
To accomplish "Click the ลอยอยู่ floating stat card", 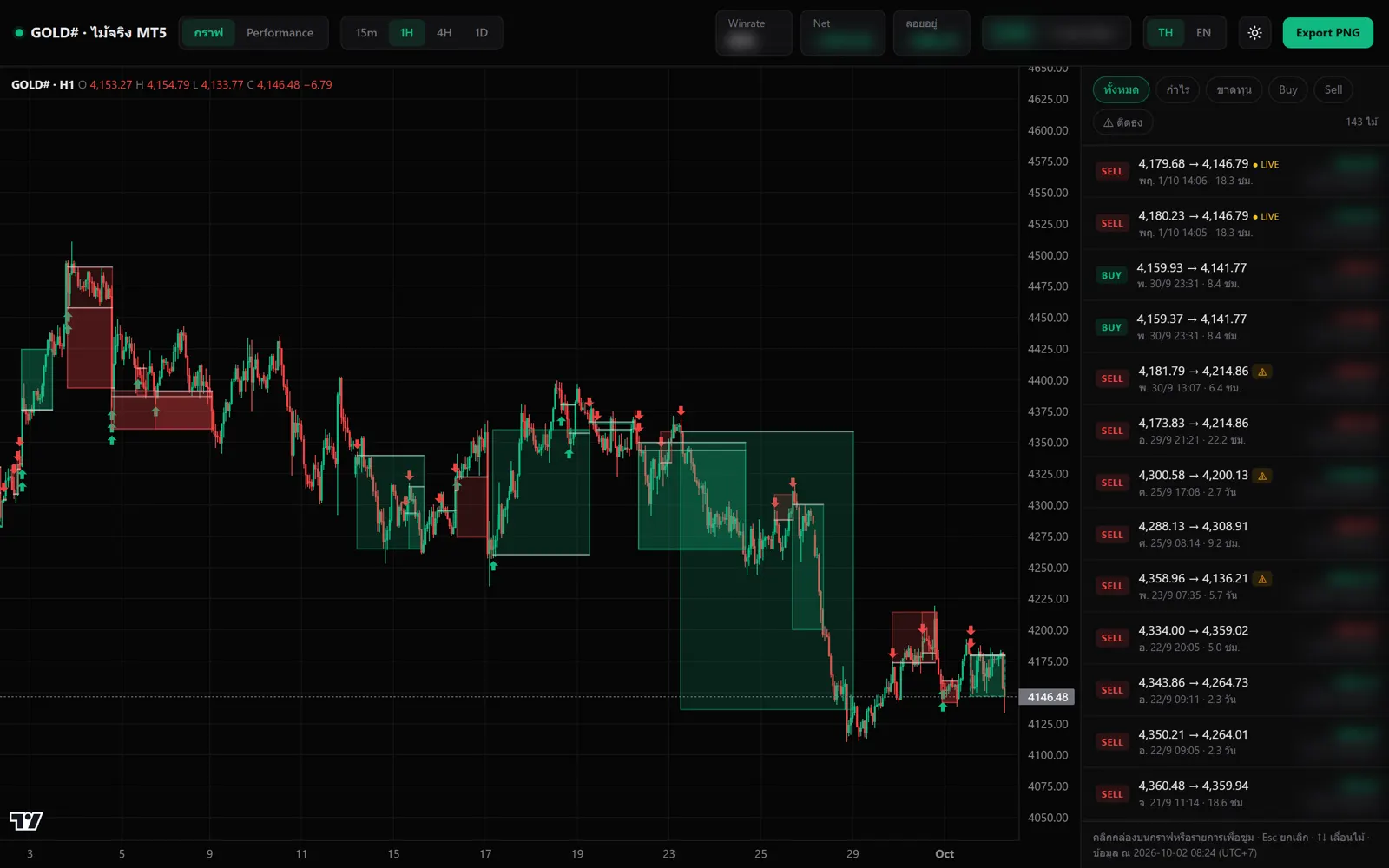I will coord(931,33).
